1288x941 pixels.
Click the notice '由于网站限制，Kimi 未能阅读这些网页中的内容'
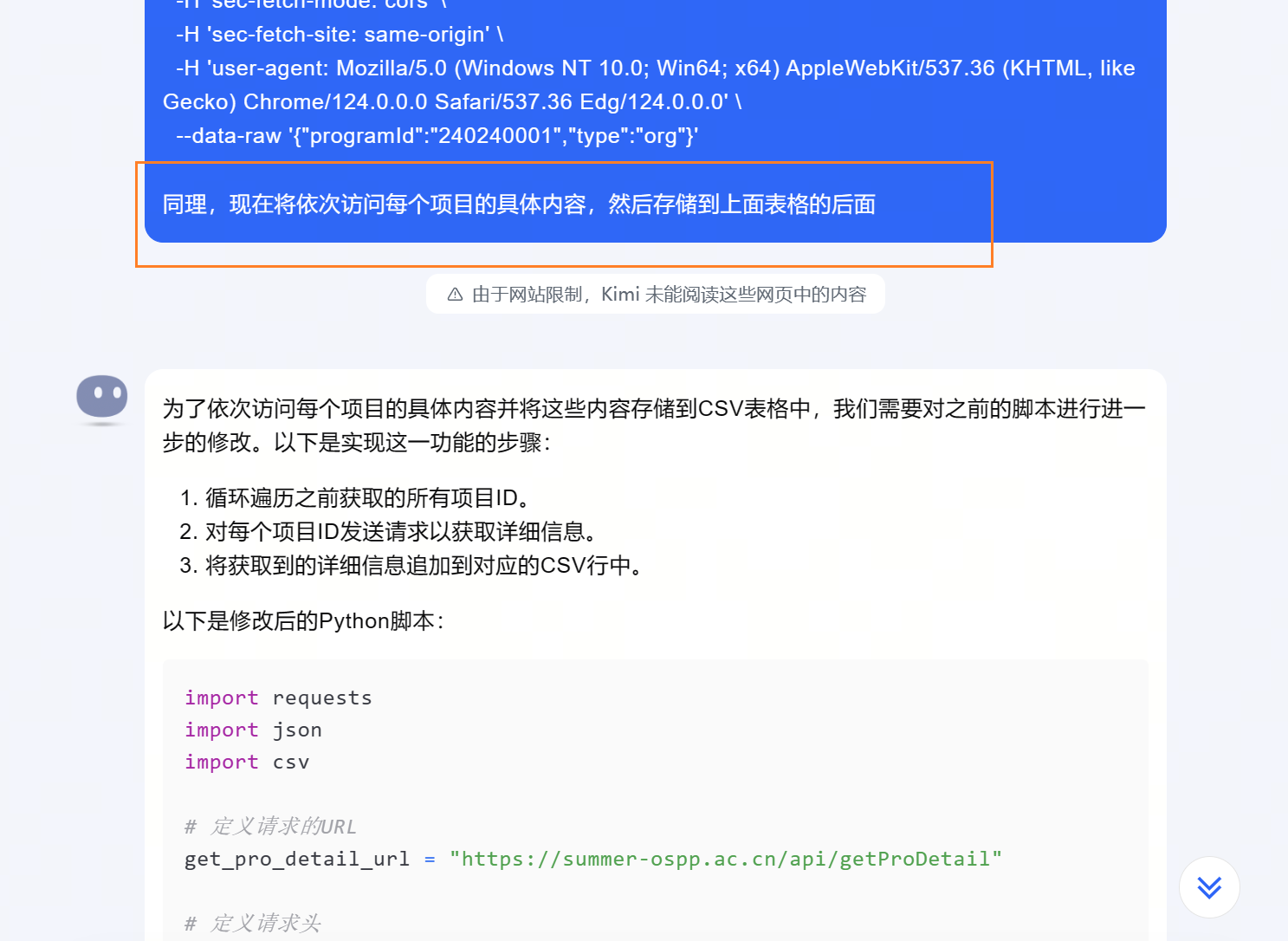[x=656, y=295]
